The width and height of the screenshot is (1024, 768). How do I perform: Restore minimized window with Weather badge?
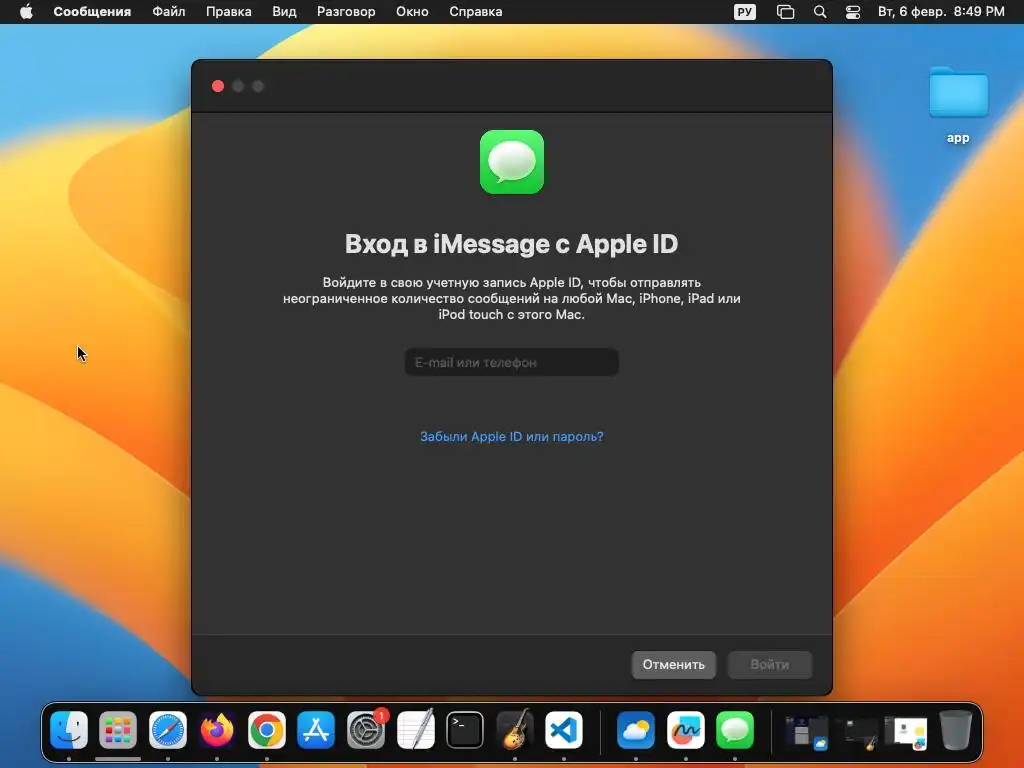[x=806, y=732]
